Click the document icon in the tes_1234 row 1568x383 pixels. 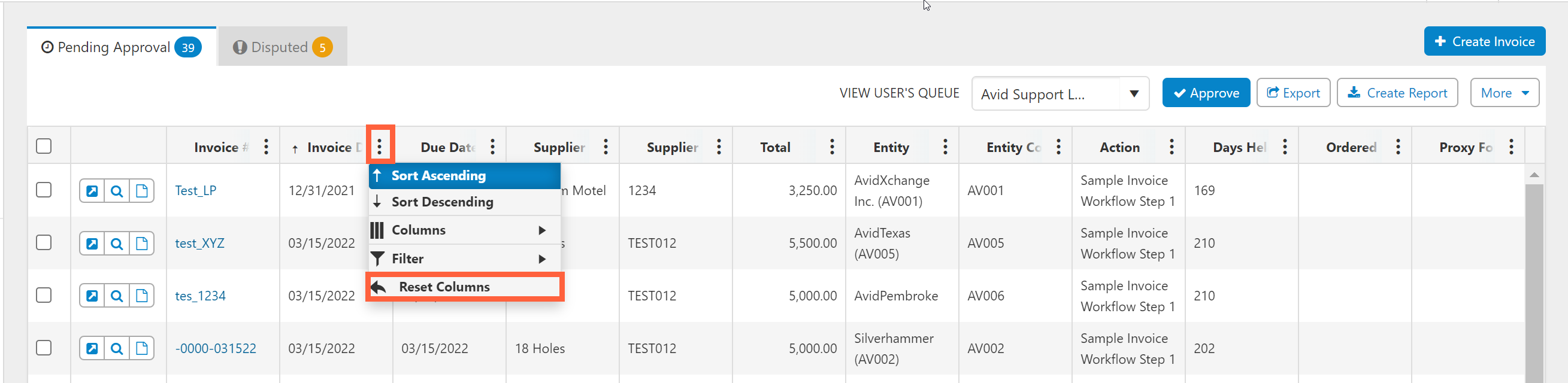pos(142,296)
